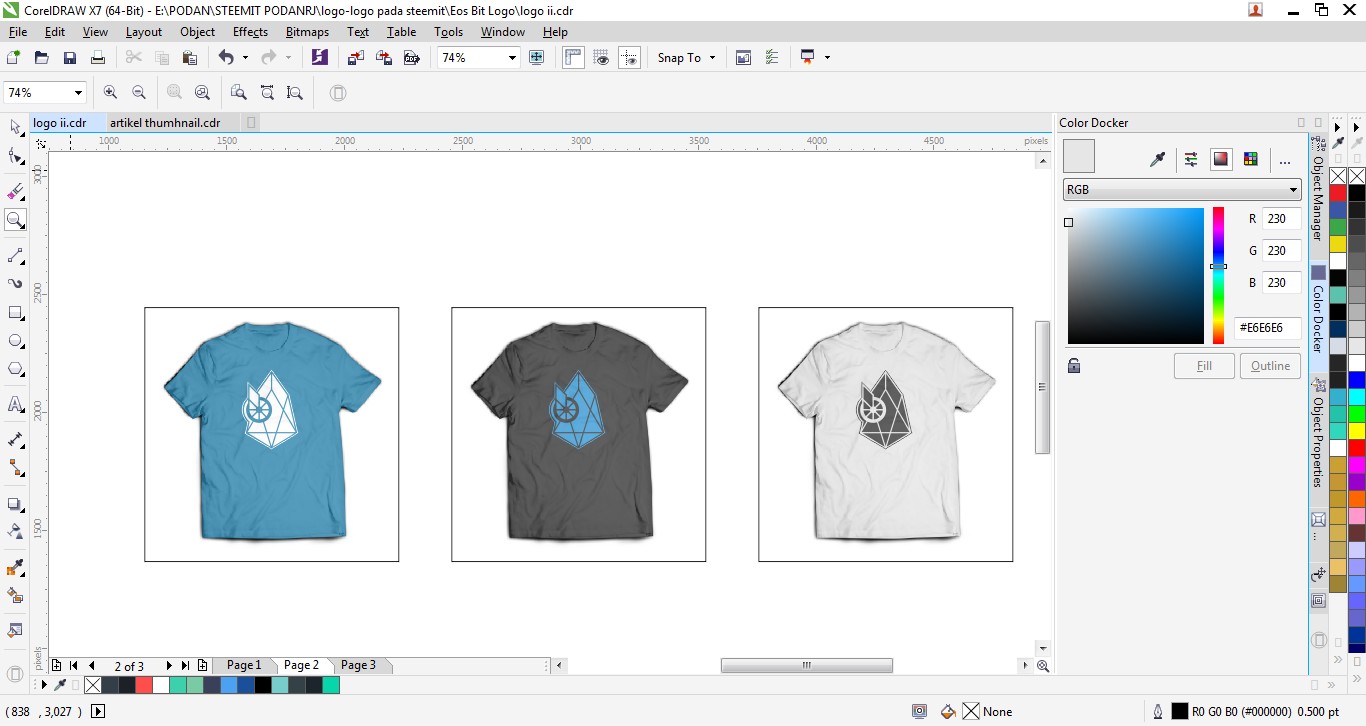Viewport: 1366px width, 726px height.
Task: Click the Fill button in Color Docker
Action: [1204, 366]
